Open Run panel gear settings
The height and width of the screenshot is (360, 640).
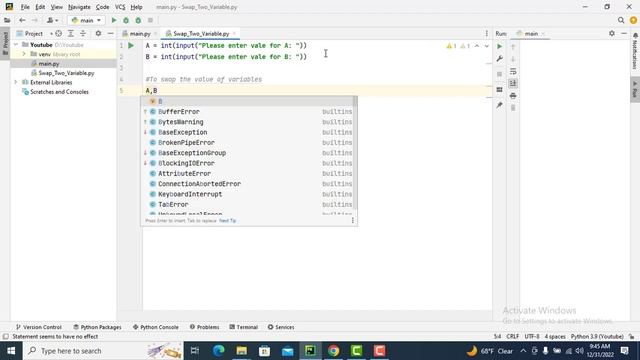[x=611, y=33]
